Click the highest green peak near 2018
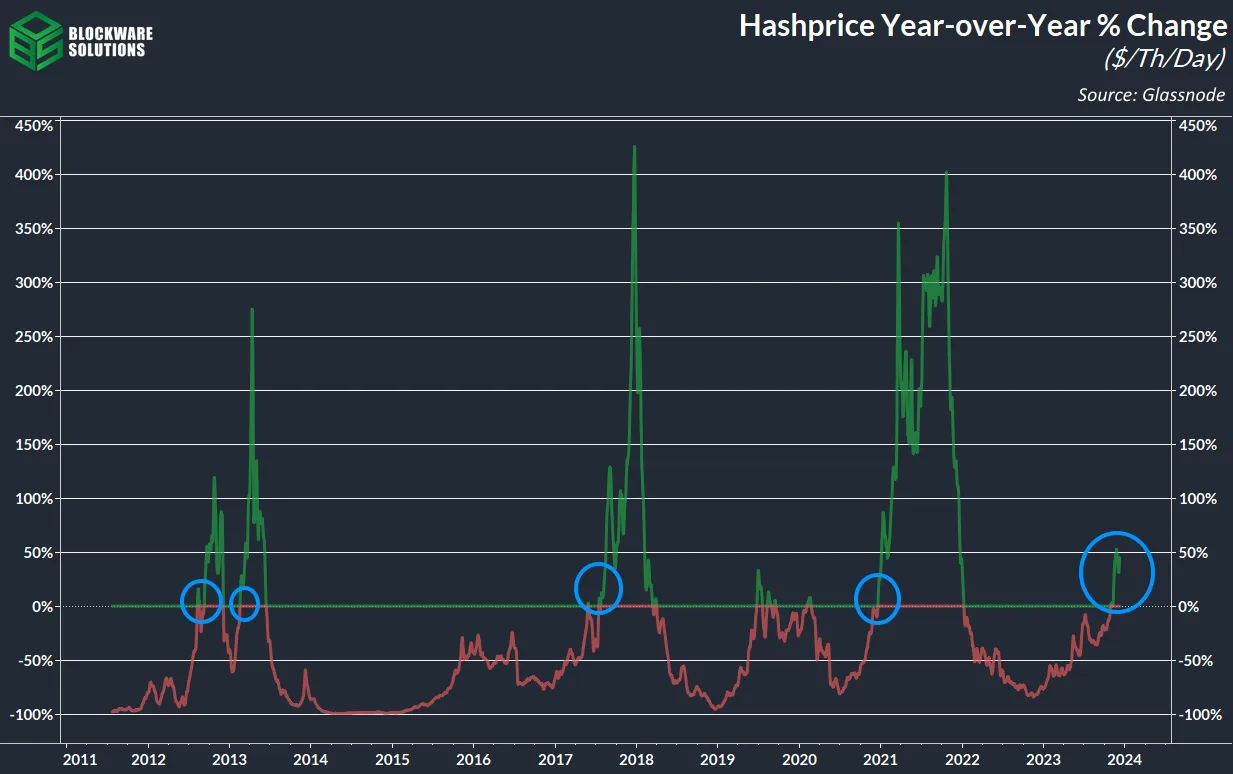This screenshot has width=1233, height=774. pyautogui.click(x=634, y=148)
